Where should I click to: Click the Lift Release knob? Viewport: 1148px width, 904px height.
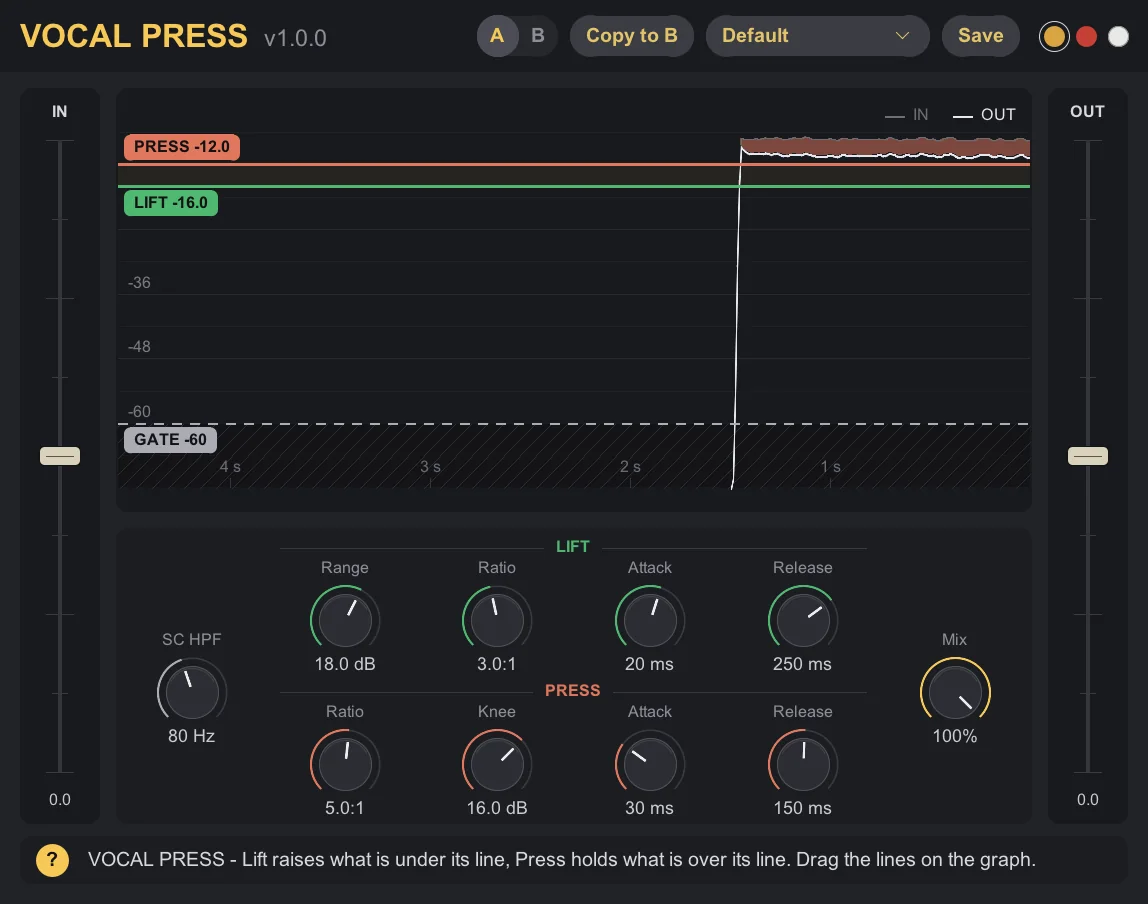pos(802,620)
